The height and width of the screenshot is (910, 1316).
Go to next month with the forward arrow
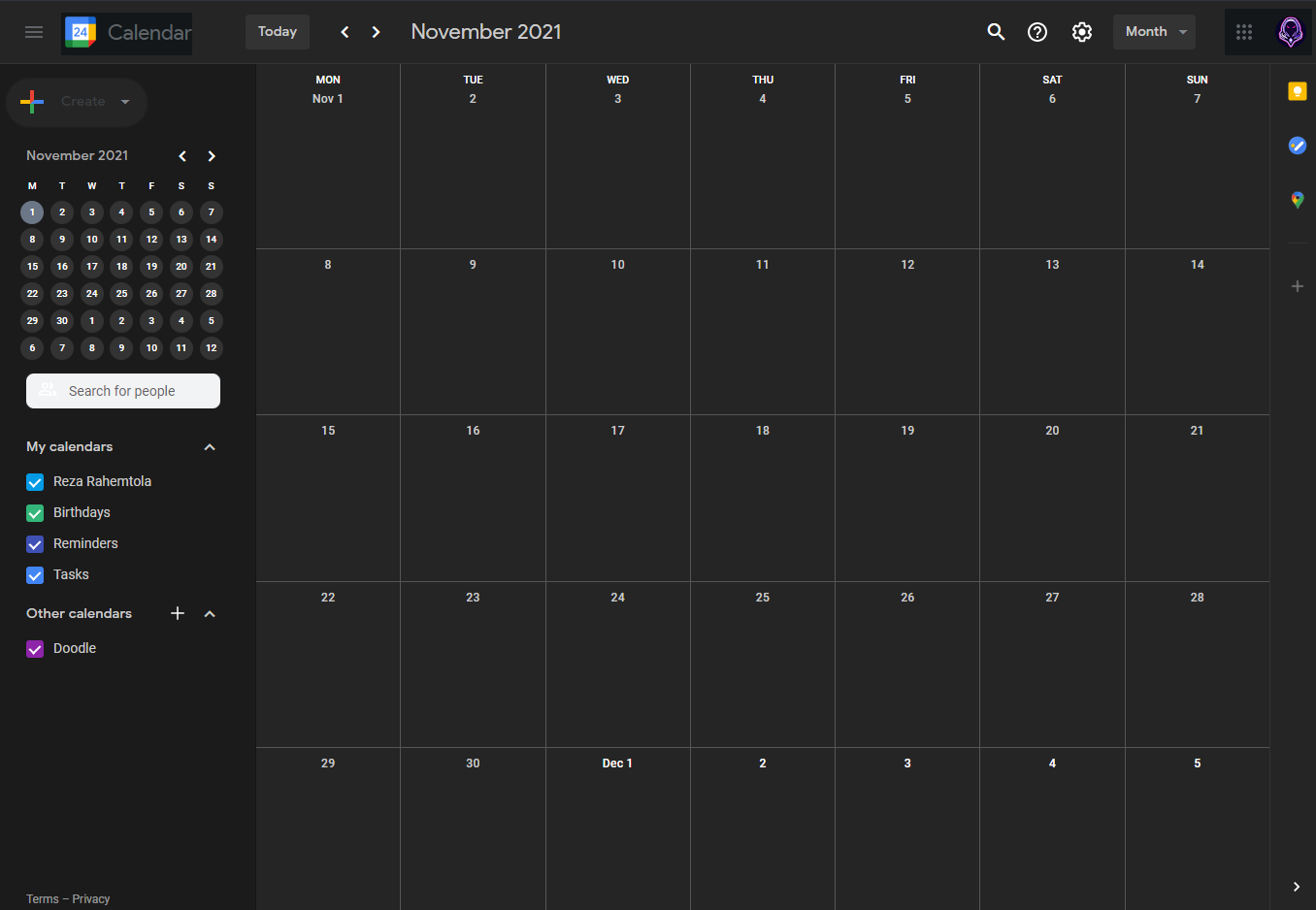pos(376,31)
